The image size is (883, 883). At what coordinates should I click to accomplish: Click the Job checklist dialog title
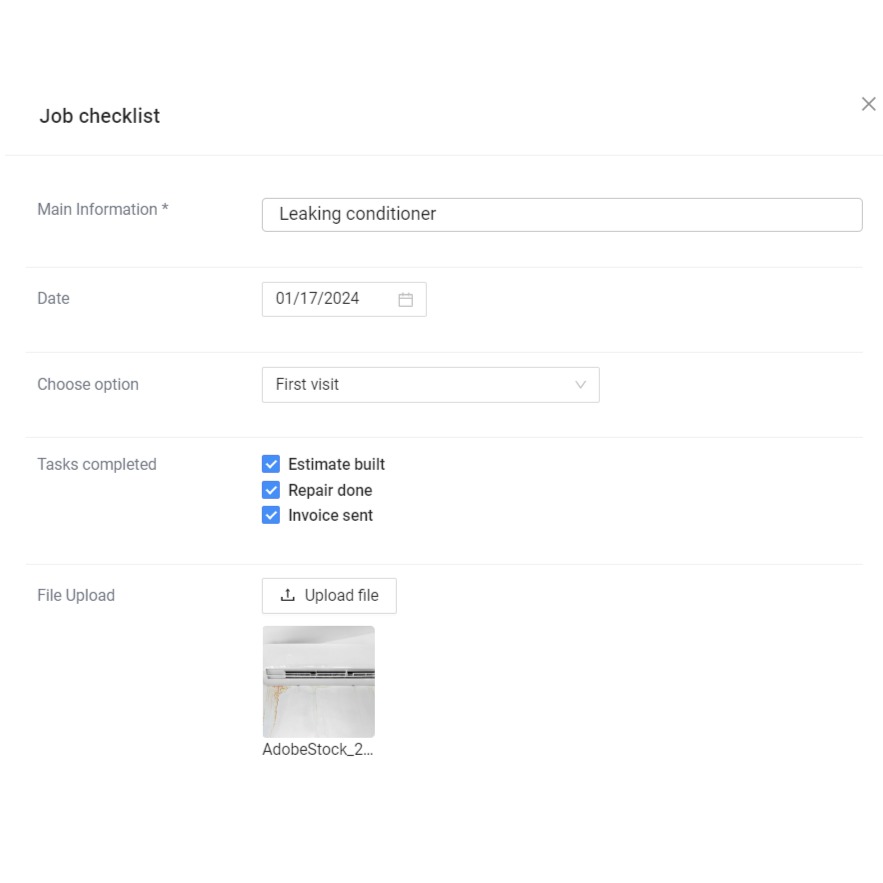tap(99, 116)
